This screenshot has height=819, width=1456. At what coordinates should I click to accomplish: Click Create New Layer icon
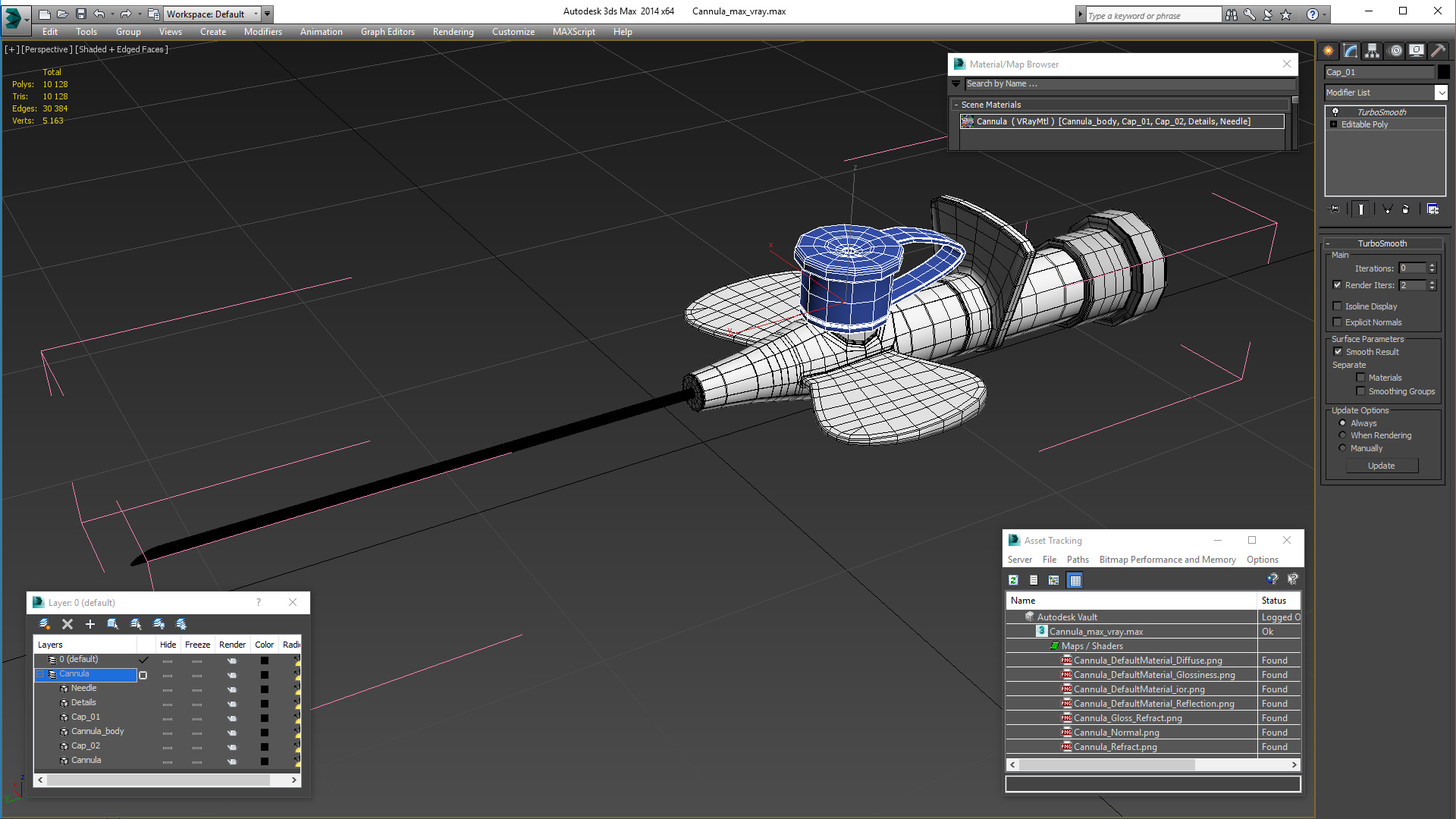45,624
